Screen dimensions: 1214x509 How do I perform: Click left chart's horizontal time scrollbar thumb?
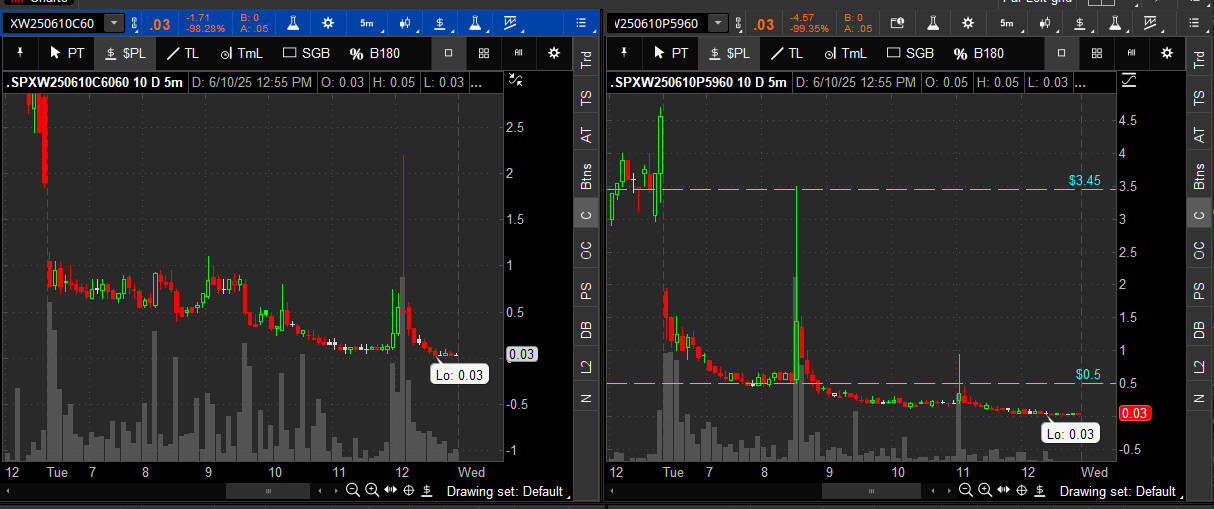point(267,491)
